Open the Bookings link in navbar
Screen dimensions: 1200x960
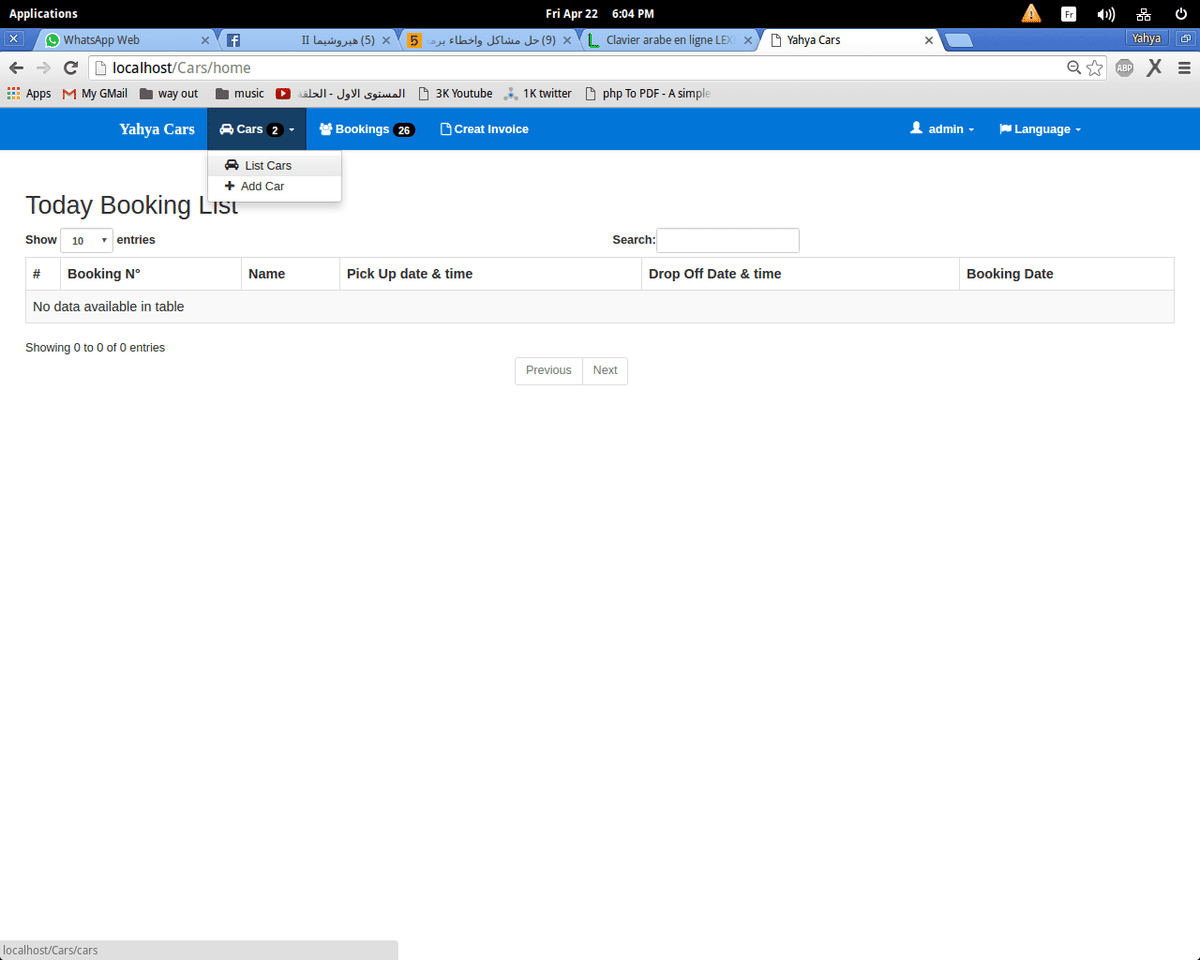(x=366, y=129)
